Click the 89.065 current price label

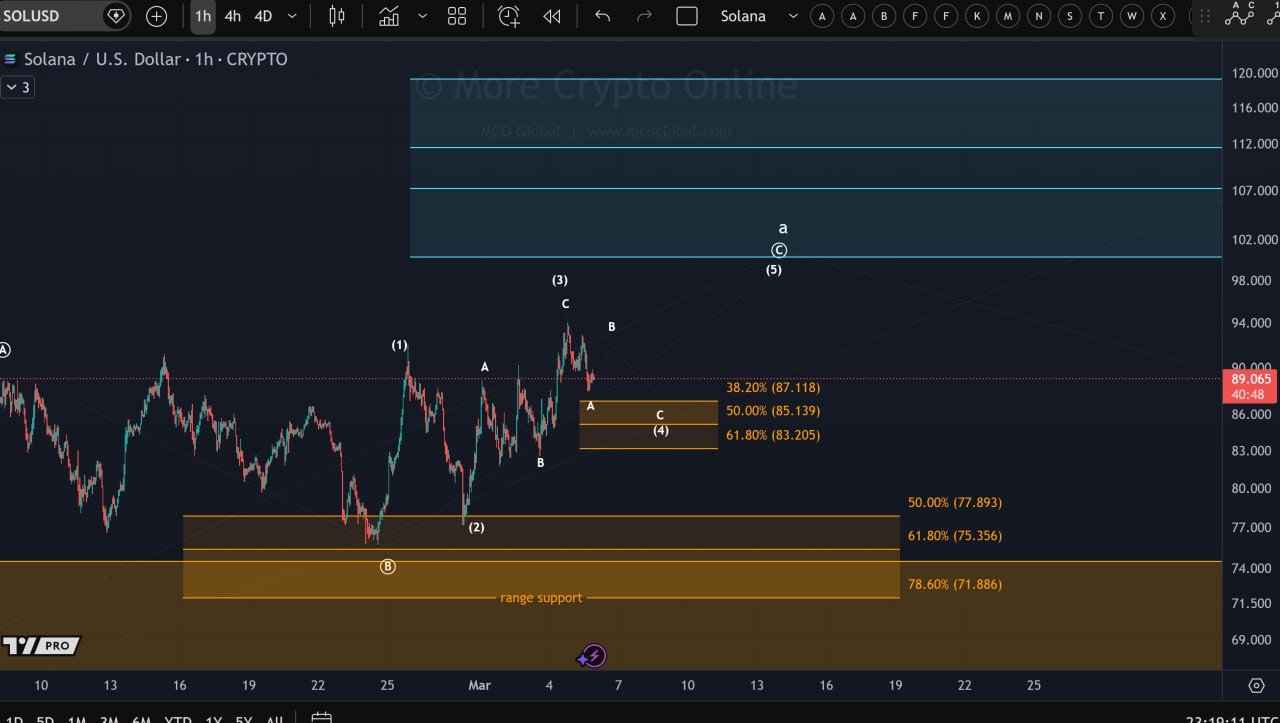[x=1250, y=380]
